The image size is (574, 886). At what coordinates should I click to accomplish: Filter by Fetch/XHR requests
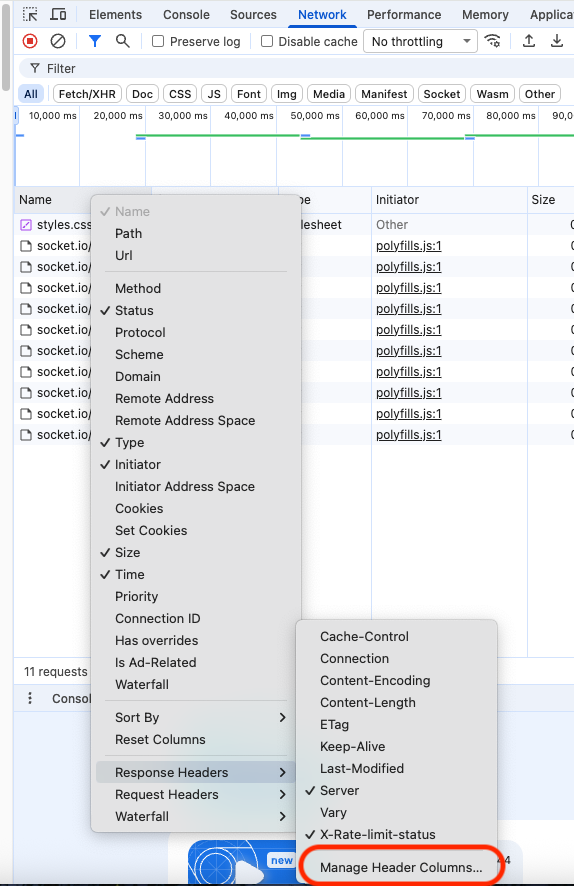[87, 94]
